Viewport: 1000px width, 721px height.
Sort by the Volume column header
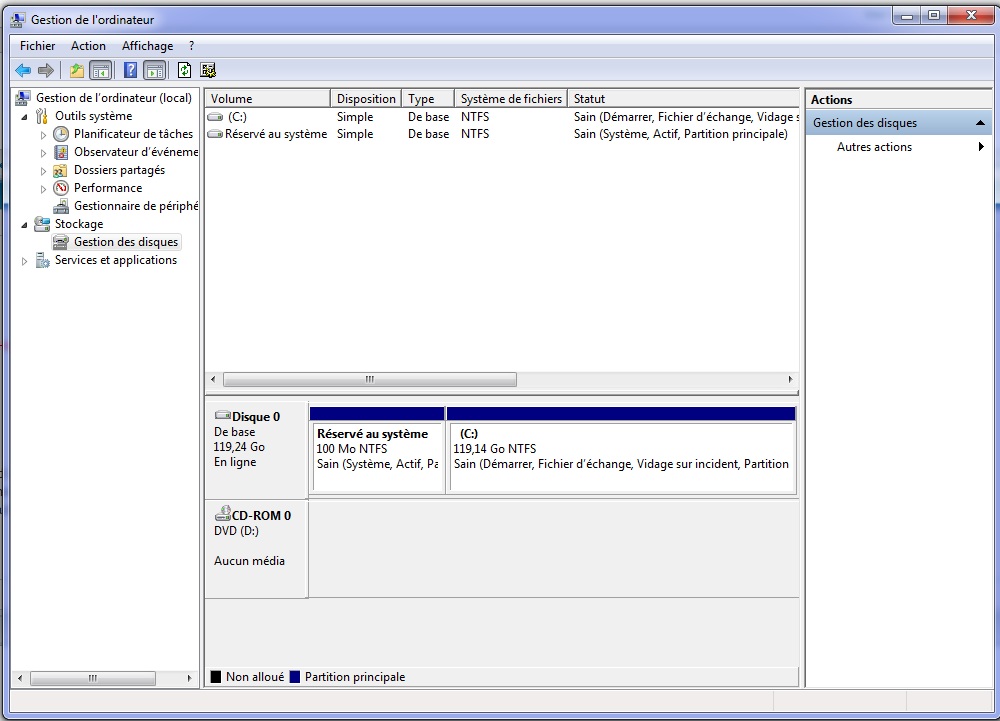click(x=268, y=99)
